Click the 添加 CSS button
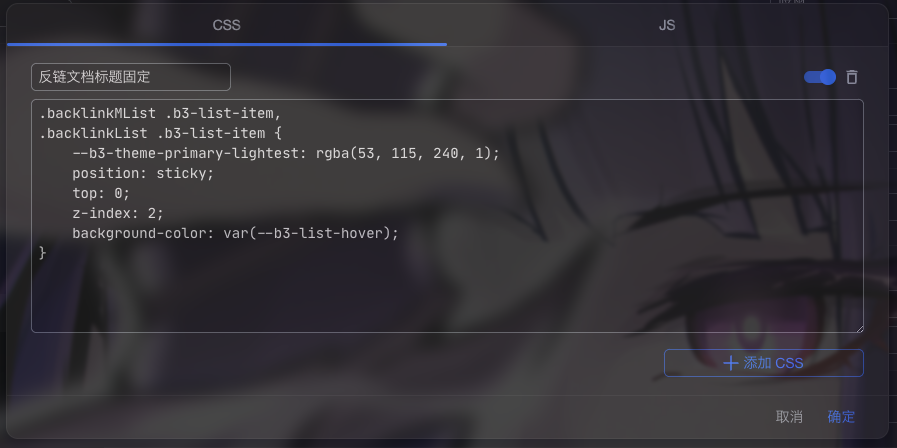 tap(764, 363)
